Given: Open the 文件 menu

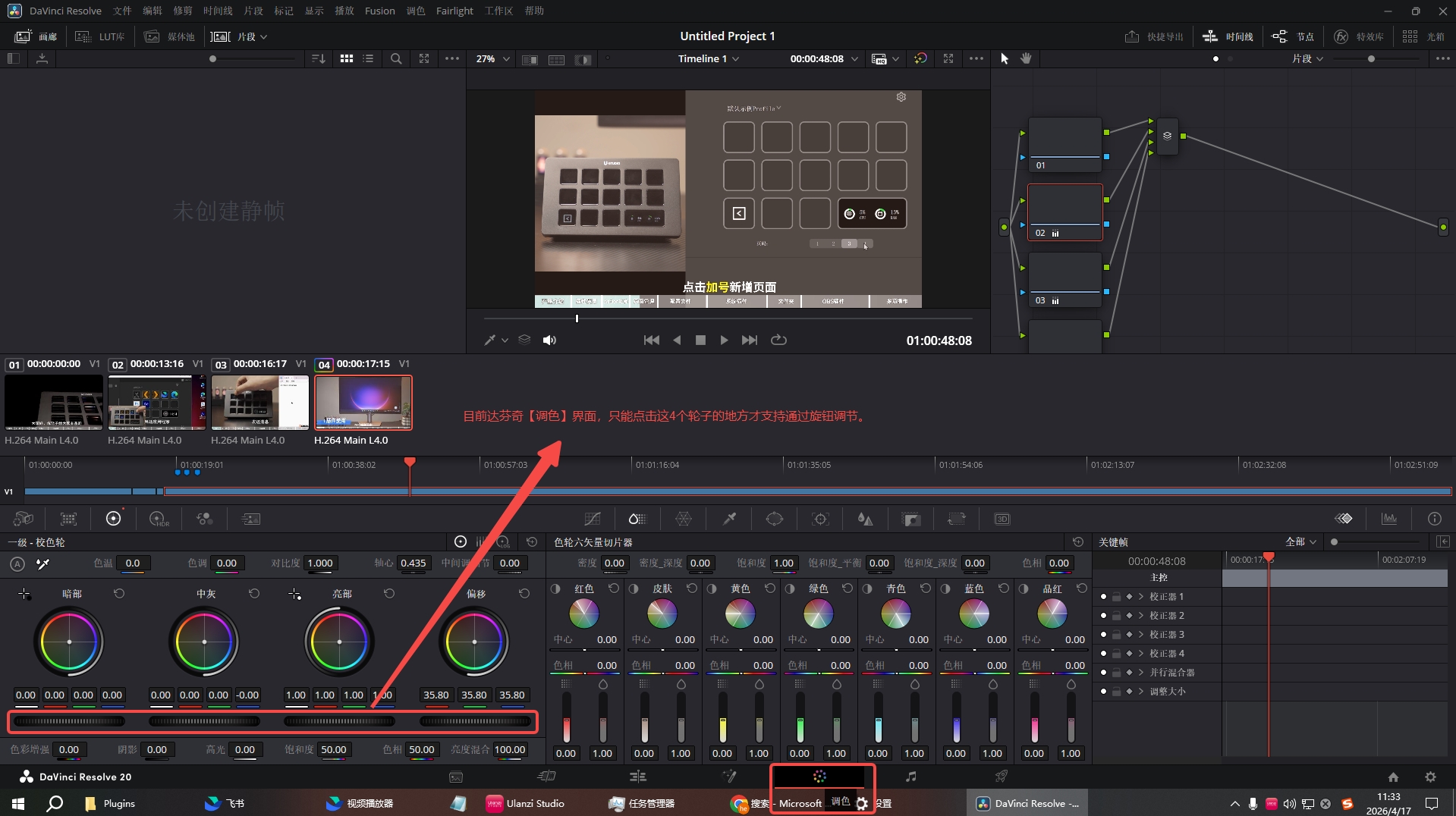Looking at the screenshot, I should [x=122, y=11].
